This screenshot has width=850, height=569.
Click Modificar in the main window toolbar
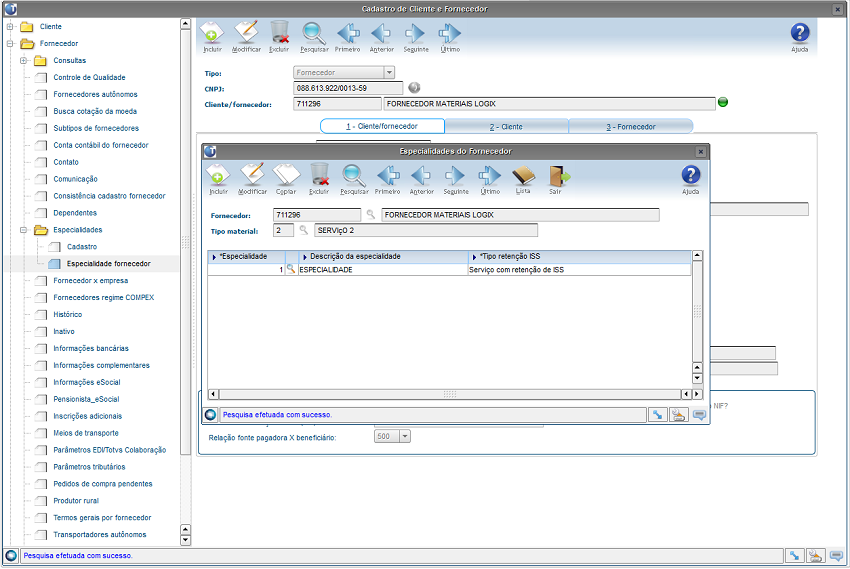pyautogui.click(x=246, y=37)
